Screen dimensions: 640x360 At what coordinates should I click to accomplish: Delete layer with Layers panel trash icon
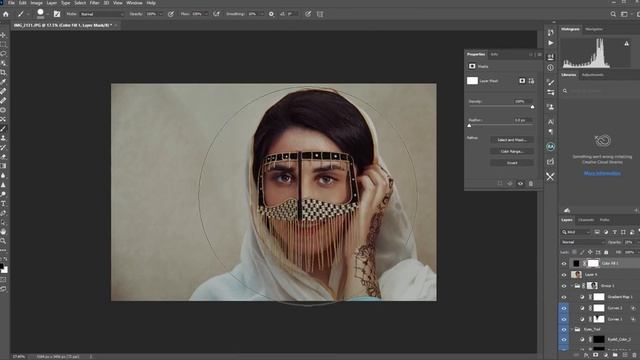point(635,356)
